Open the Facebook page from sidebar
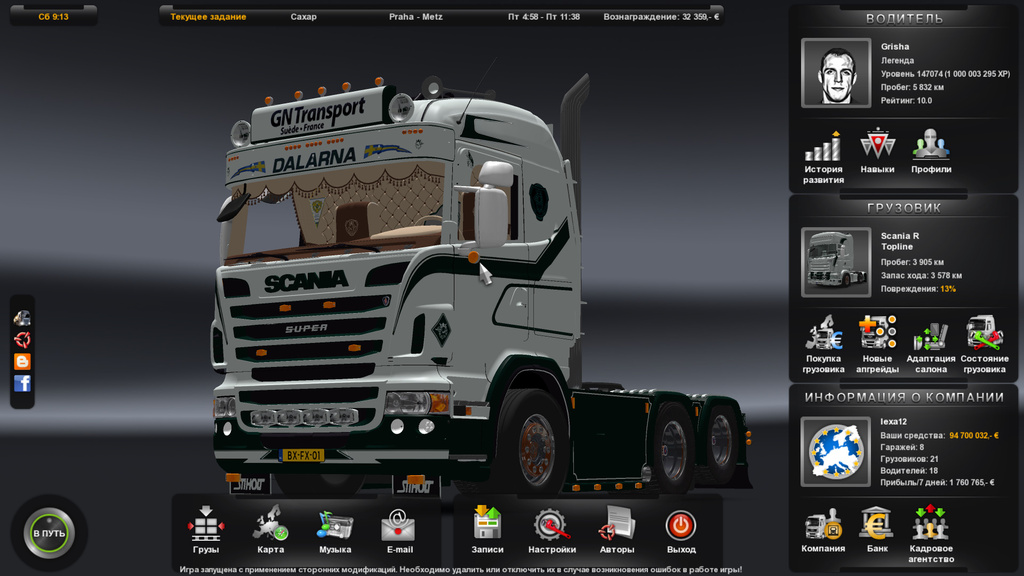The width and height of the screenshot is (1024, 576). pyautogui.click(x=21, y=381)
